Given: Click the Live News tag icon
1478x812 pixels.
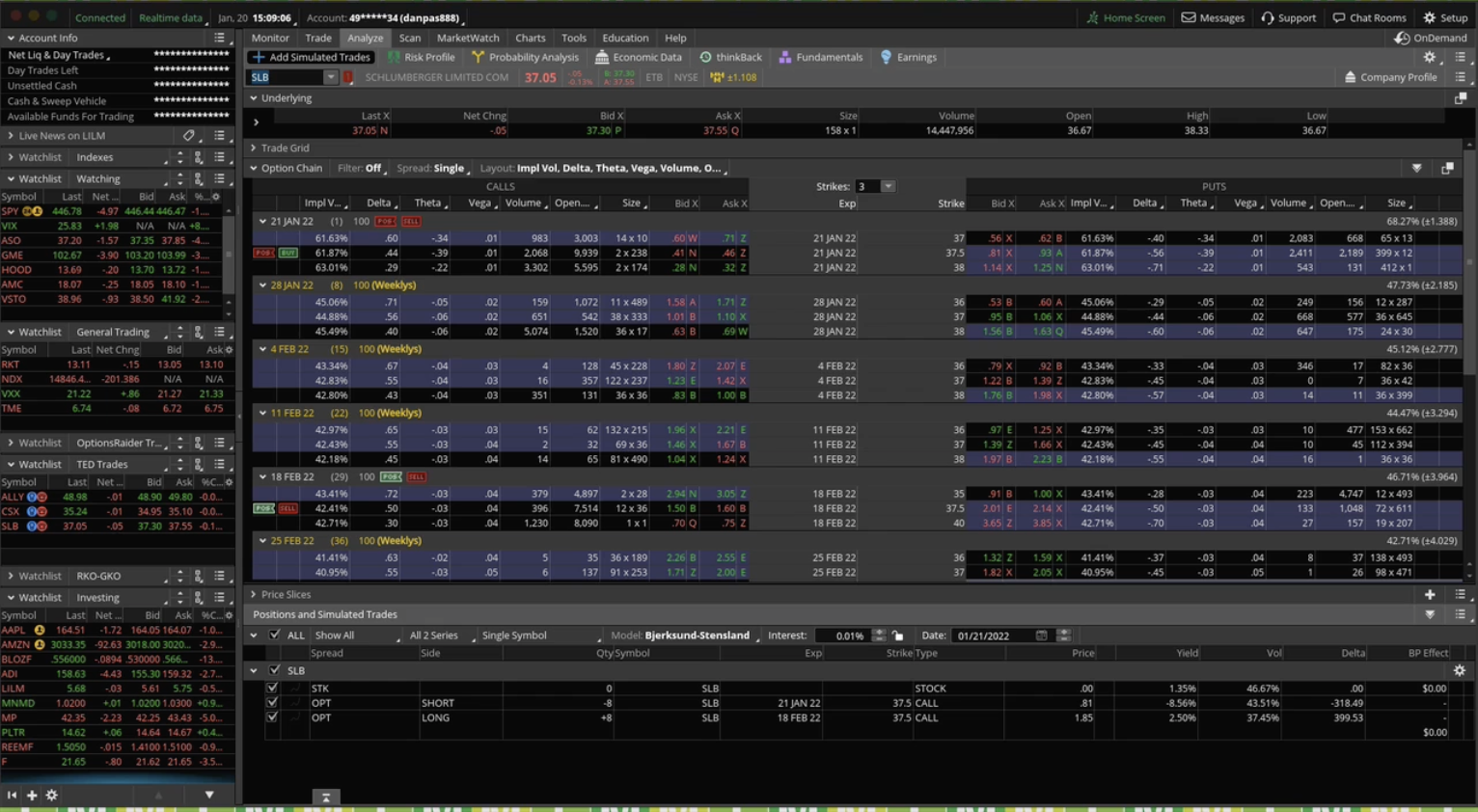Looking at the screenshot, I should [189, 136].
